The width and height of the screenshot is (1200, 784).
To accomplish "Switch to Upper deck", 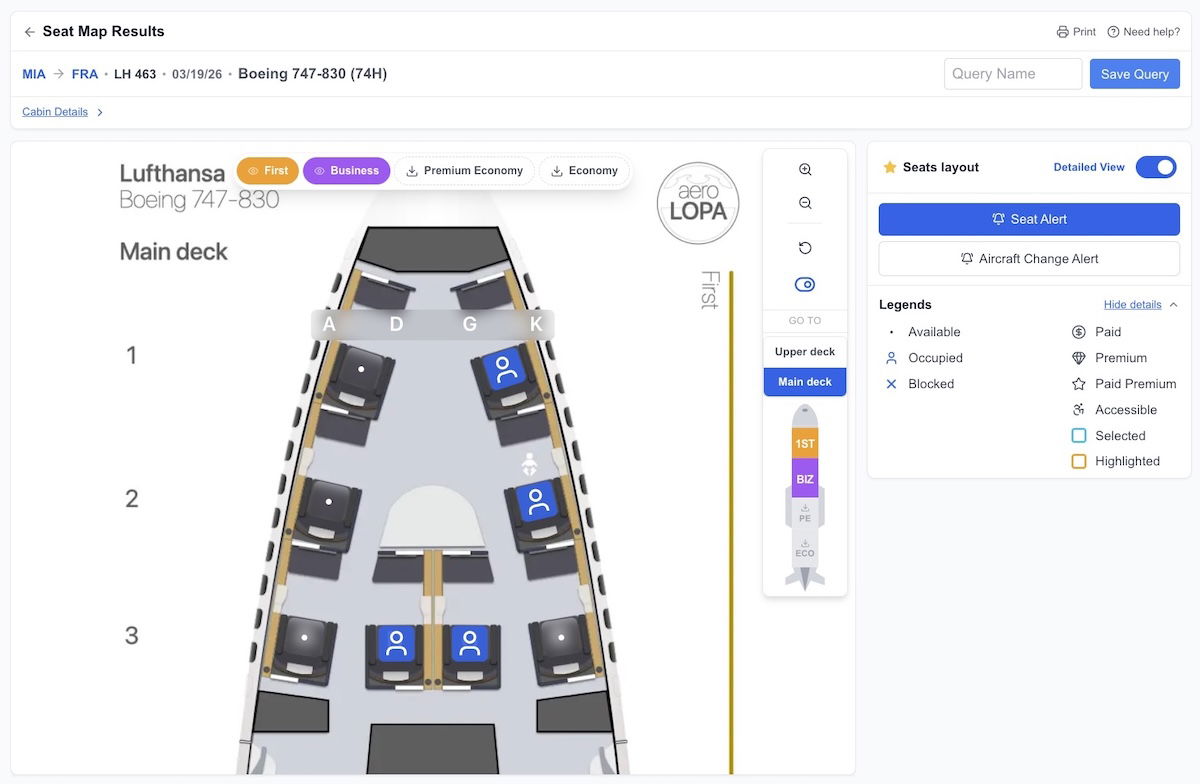I will point(805,352).
